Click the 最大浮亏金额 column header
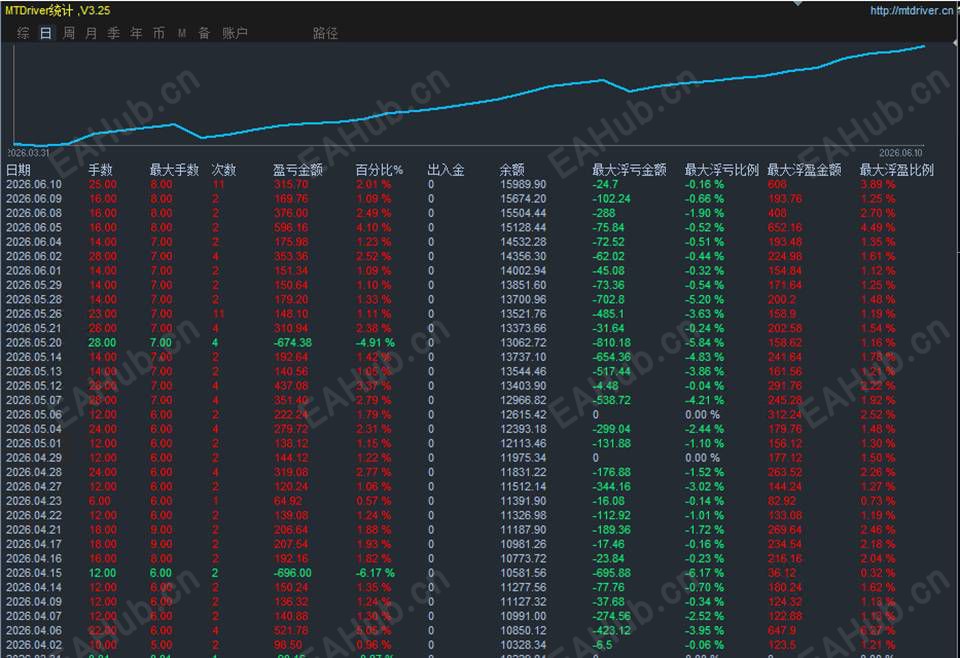This screenshot has height=658, width=960. [629, 170]
